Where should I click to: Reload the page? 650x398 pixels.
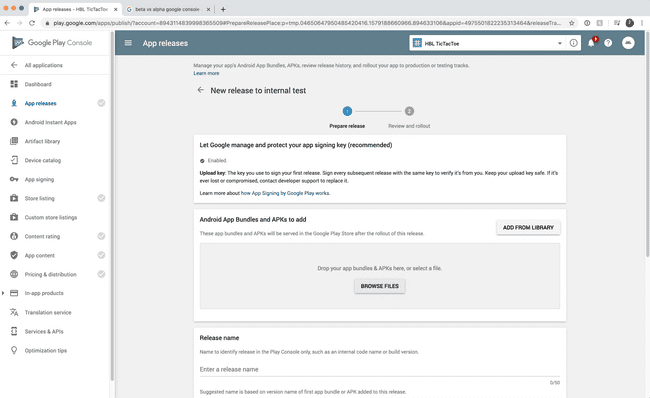tap(32, 23)
